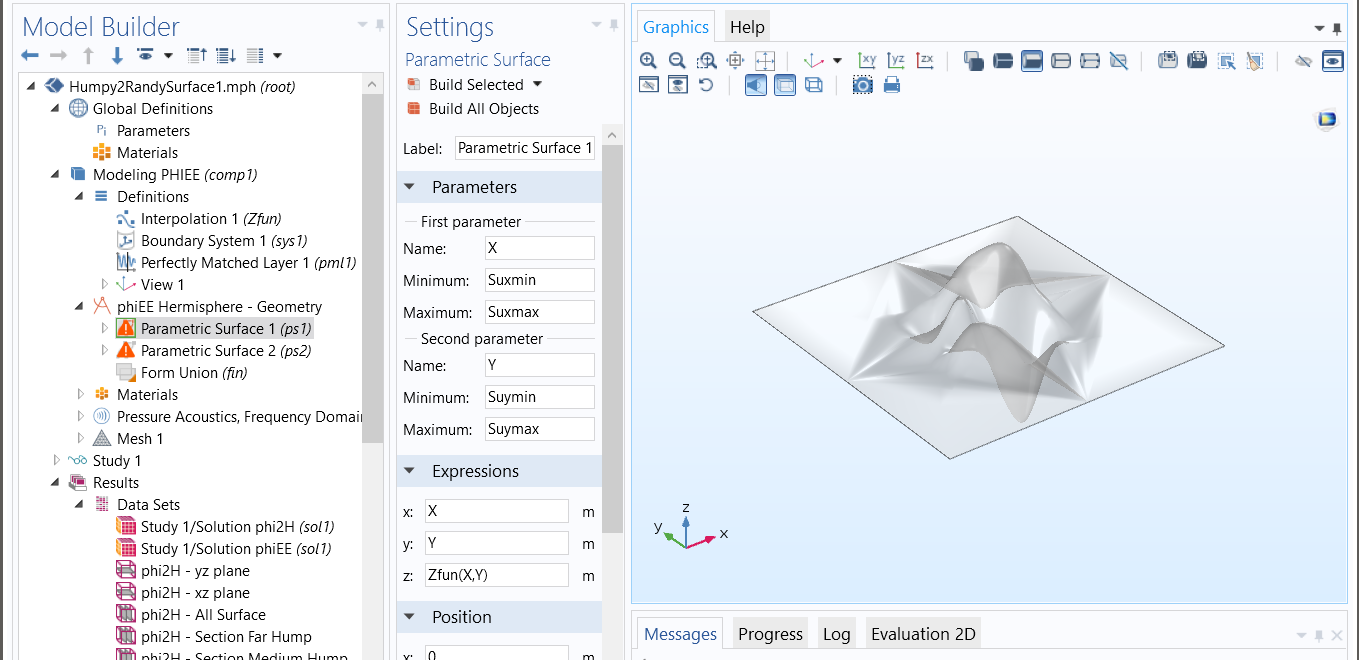Click the Zoom In graphics icon
This screenshot has height=660, width=1359.
[x=648, y=61]
